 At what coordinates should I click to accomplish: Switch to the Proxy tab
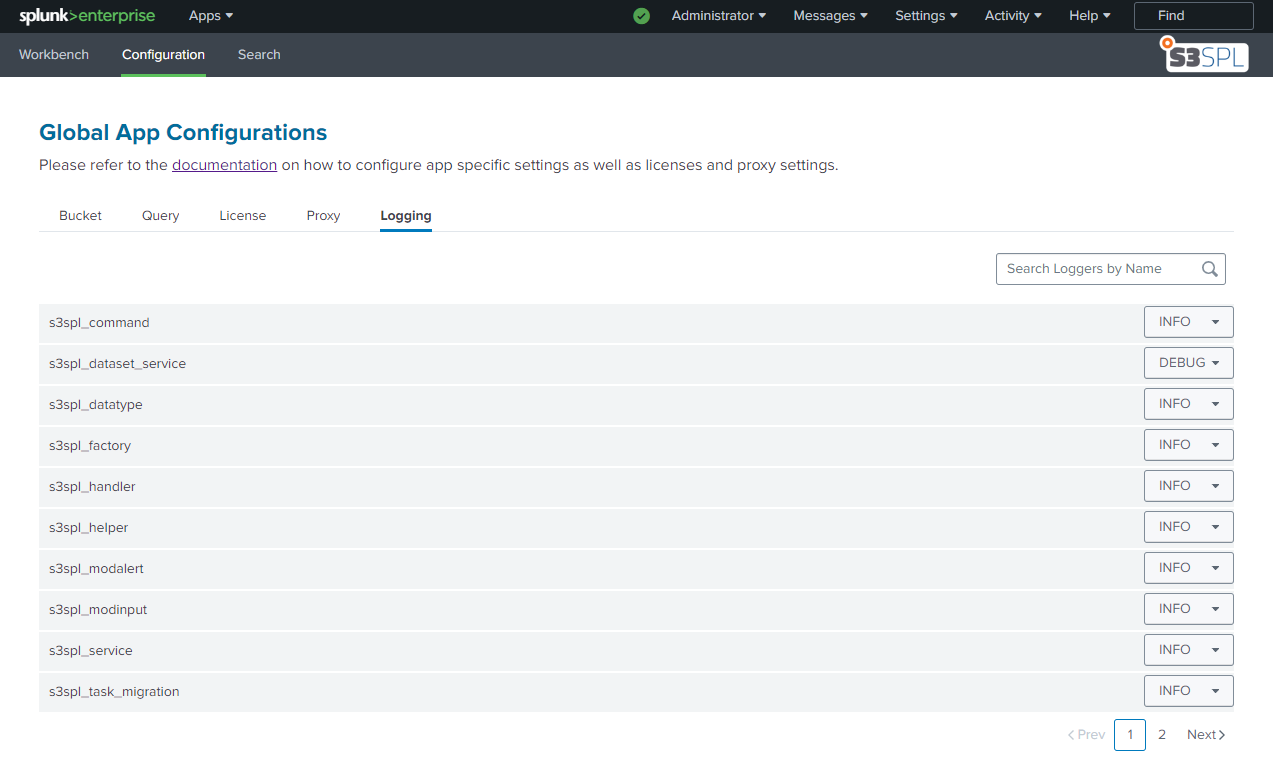pyautogui.click(x=323, y=216)
